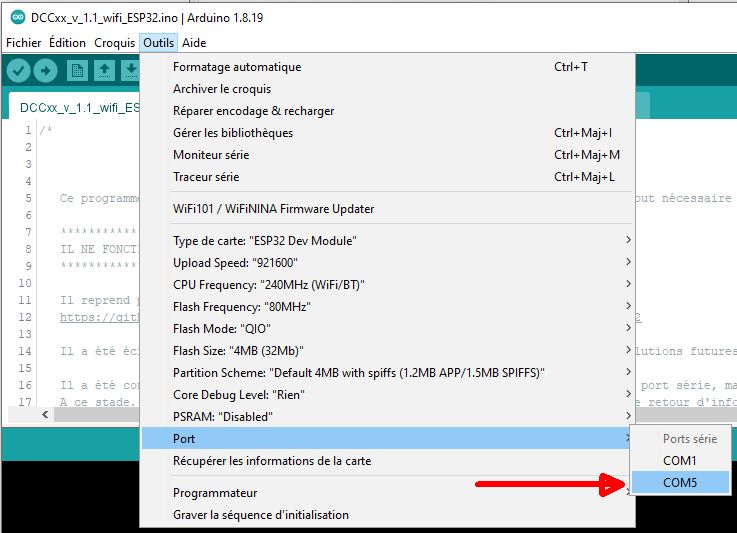Click the Open sketch up-arrow icon
This screenshot has height=533, width=737.
click(104, 71)
